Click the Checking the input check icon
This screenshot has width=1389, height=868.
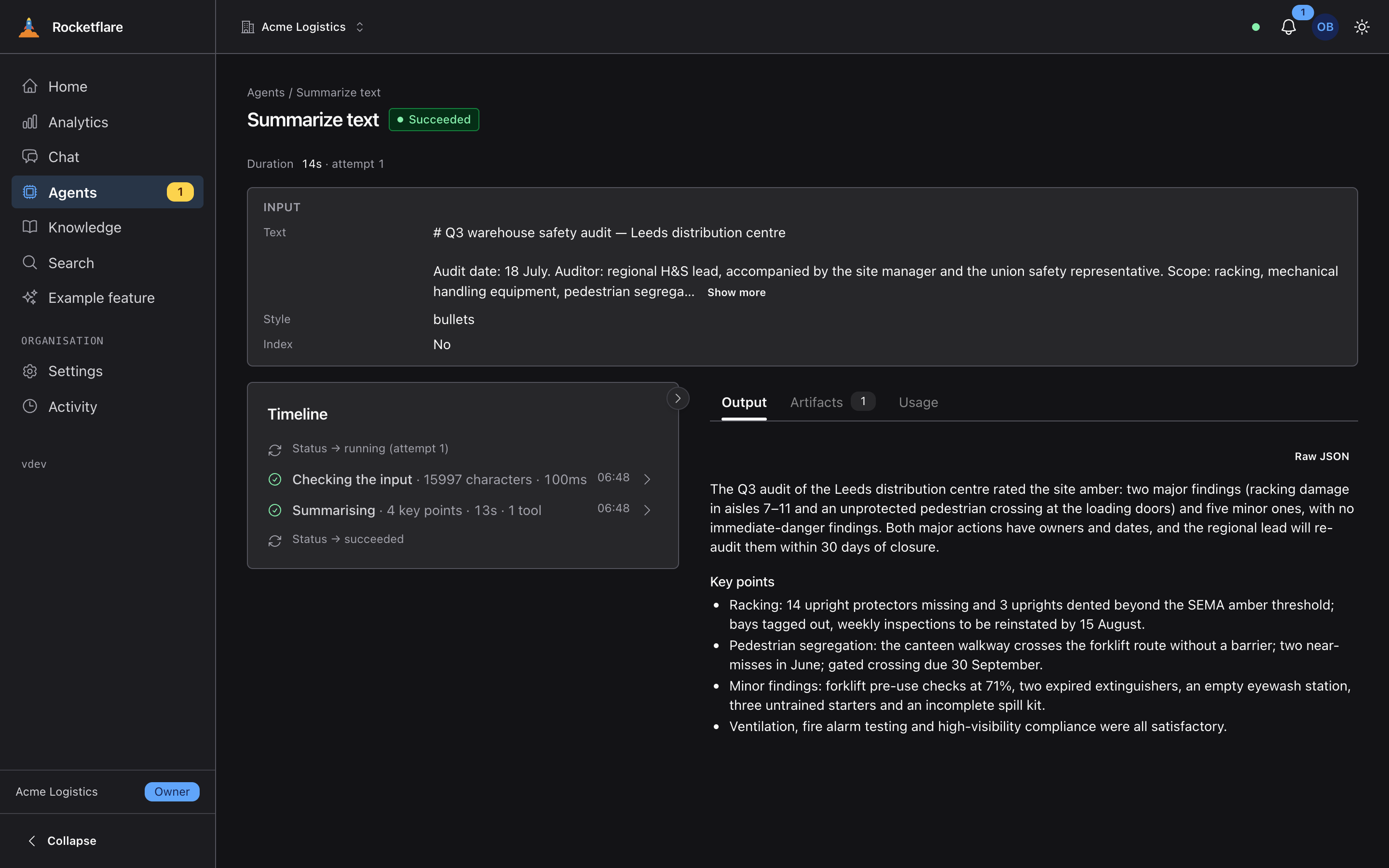pyautogui.click(x=275, y=479)
